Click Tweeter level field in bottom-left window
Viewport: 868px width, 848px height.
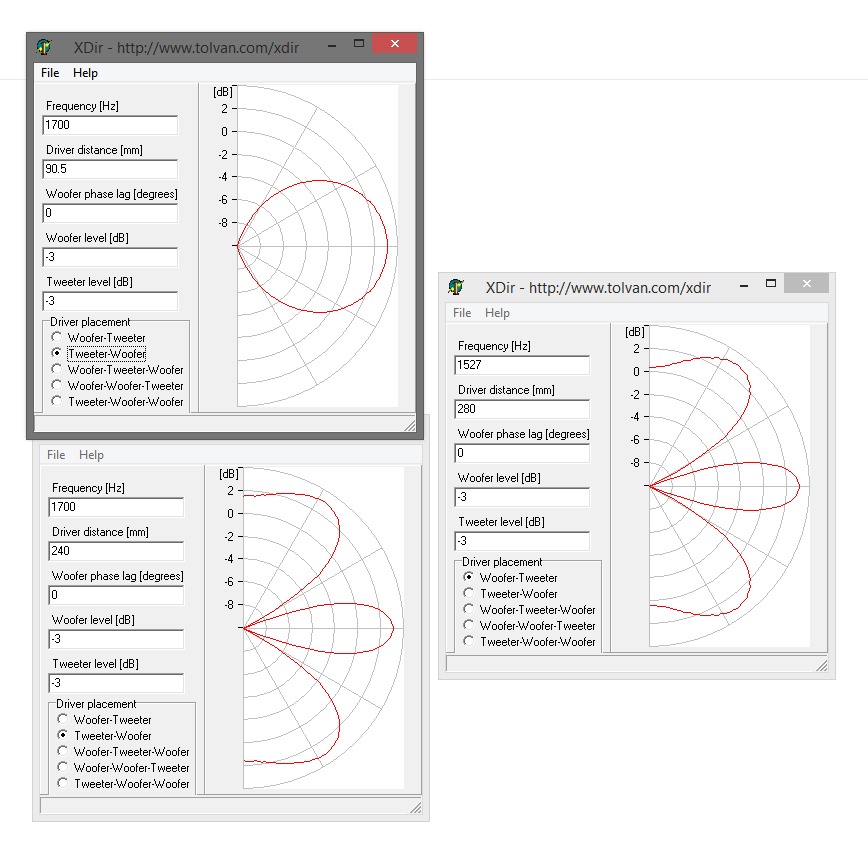pyautogui.click(x=116, y=683)
